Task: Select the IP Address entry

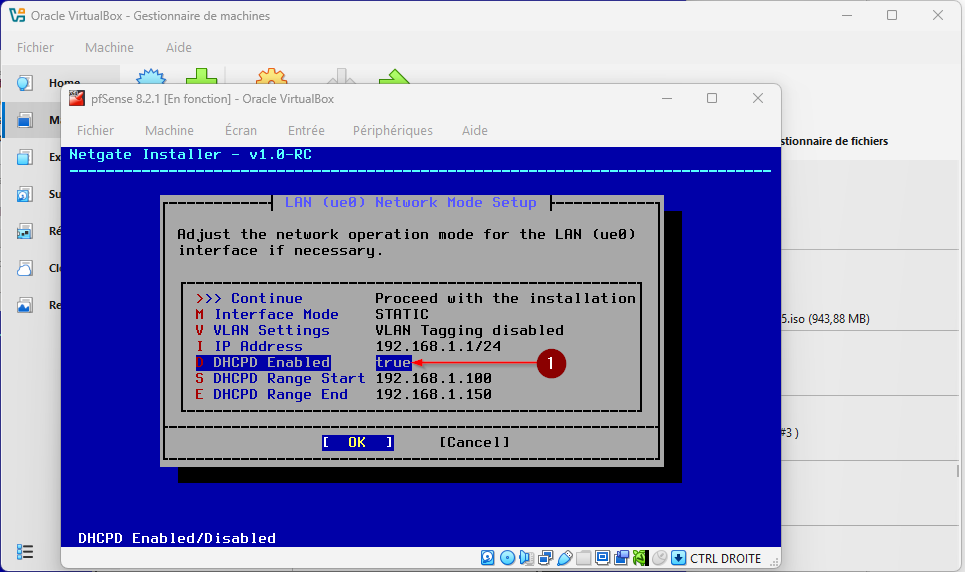Action: pos(257,346)
